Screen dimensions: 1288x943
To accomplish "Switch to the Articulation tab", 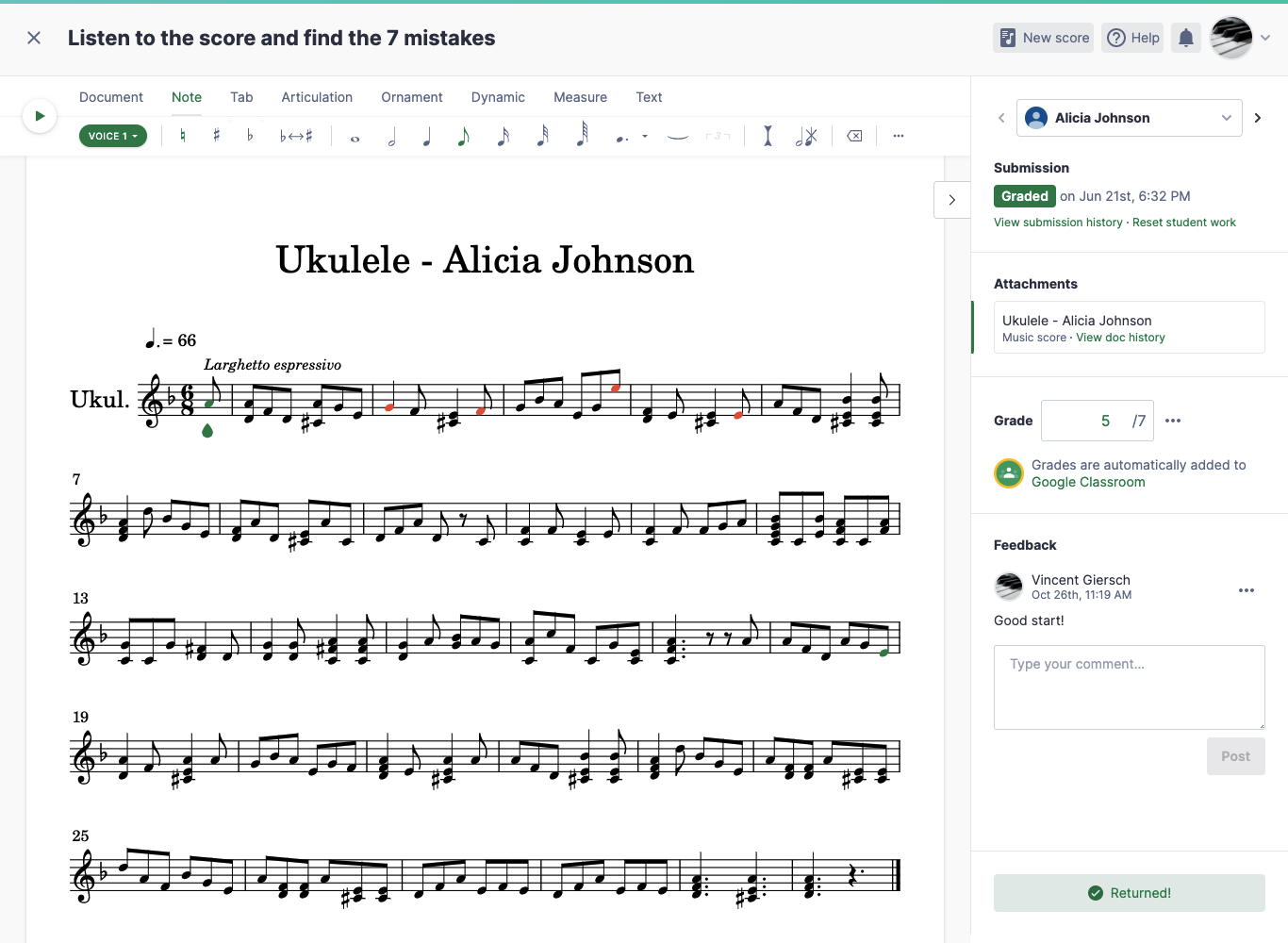I will (x=317, y=97).
